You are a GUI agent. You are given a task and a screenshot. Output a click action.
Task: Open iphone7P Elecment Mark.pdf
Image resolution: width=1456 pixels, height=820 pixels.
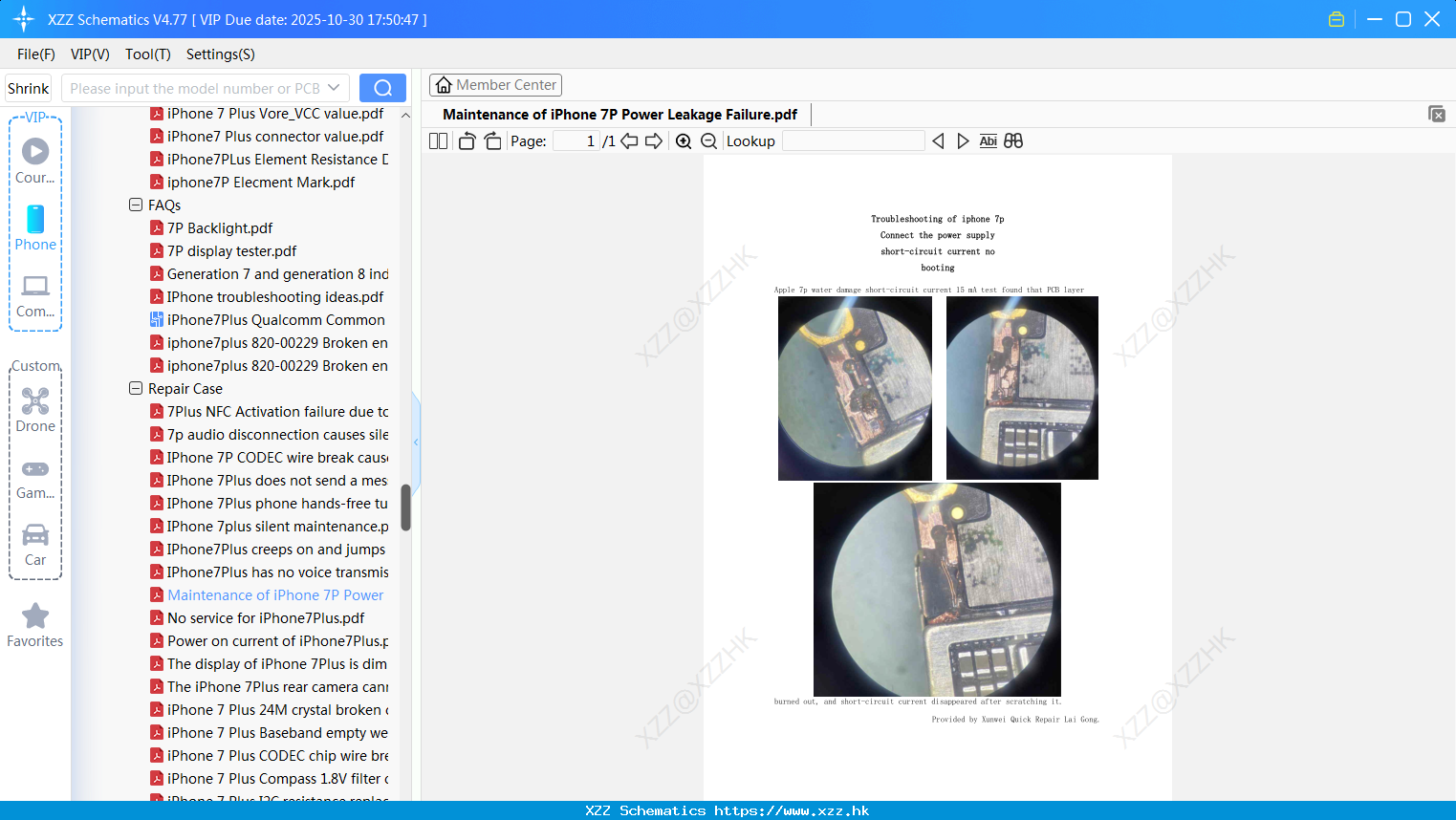pyautogui.click(x=252, y=183)
